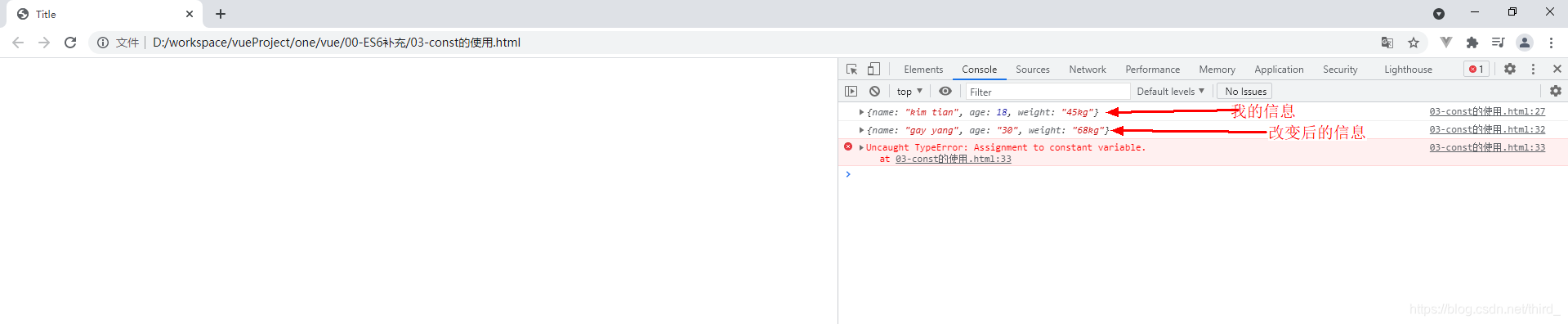Open the Vue devtools extension icon
The height and width of the screenshot is (324, 1568).
coord(1446,43)
